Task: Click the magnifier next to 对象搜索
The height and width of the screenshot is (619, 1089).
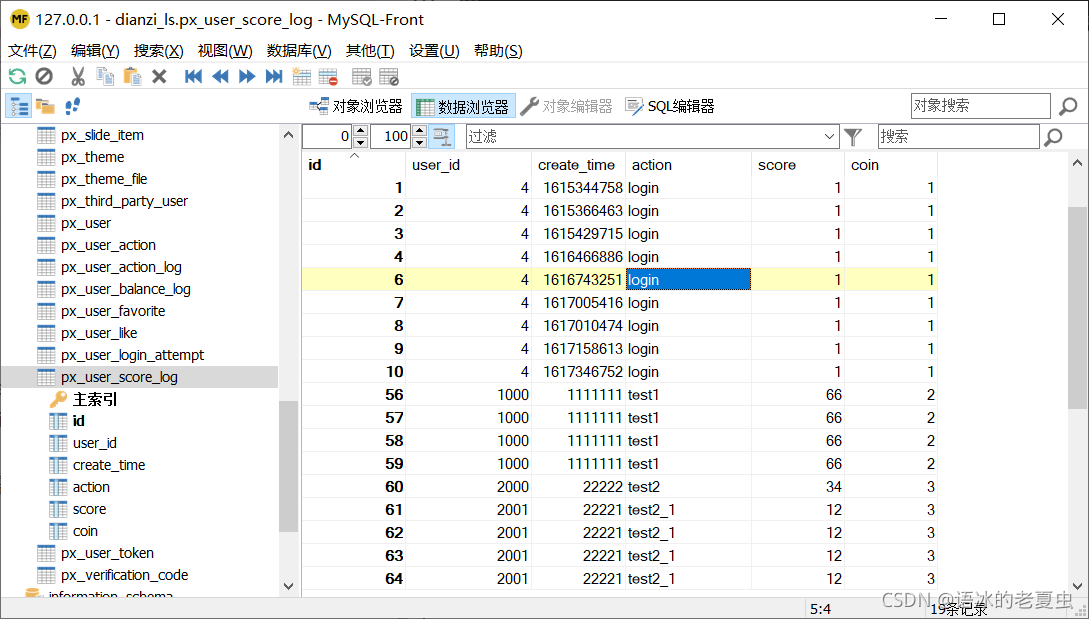Action: click(x=1068, y=106)
